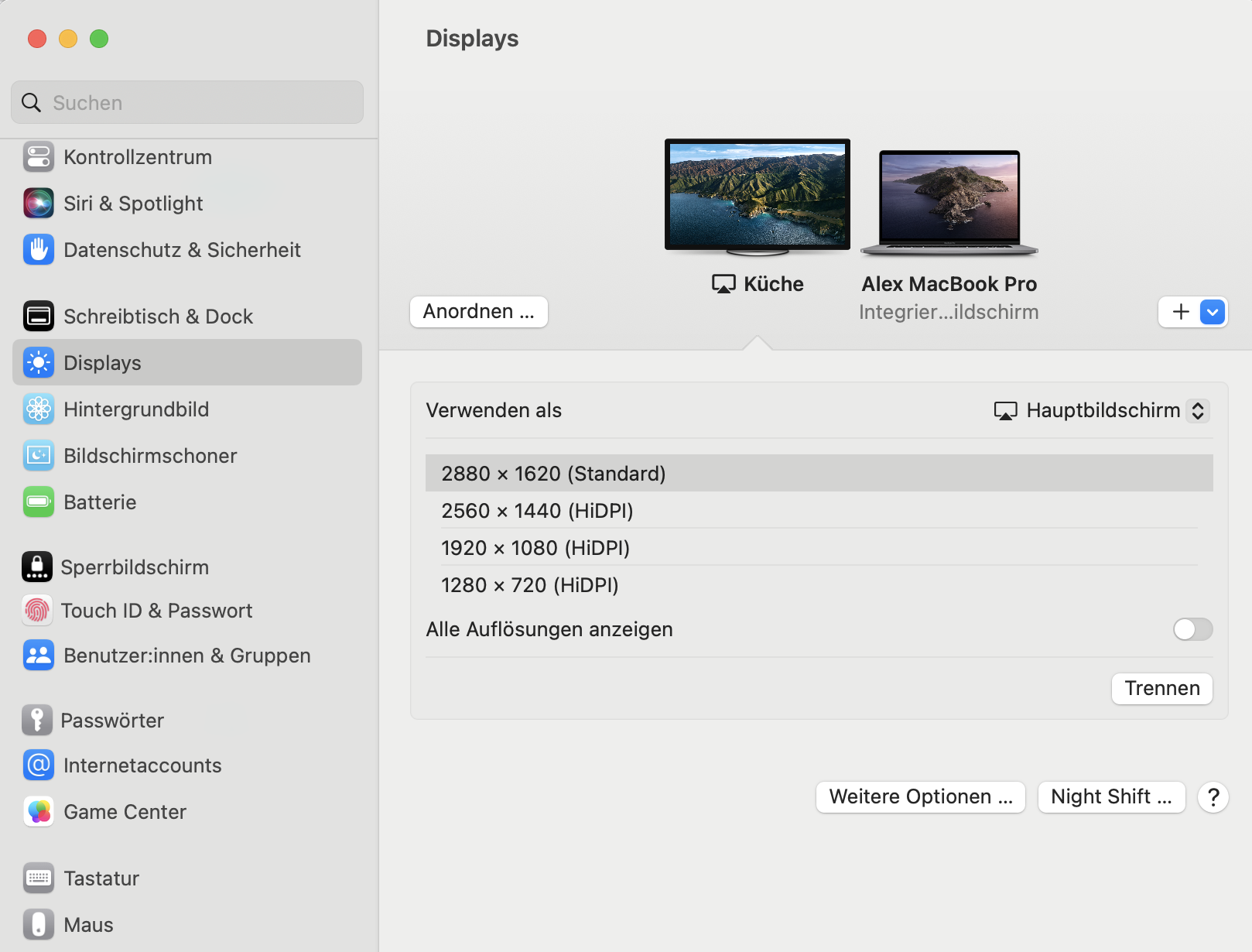Viewport: 1252px width, 952px height.
Task: Open the Batterie settings icon
Action: click(x=39, y=502)
